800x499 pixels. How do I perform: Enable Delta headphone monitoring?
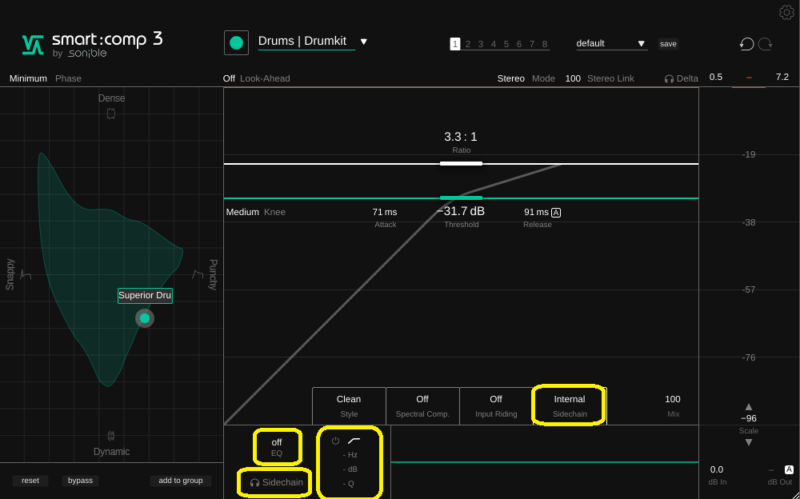681,78
